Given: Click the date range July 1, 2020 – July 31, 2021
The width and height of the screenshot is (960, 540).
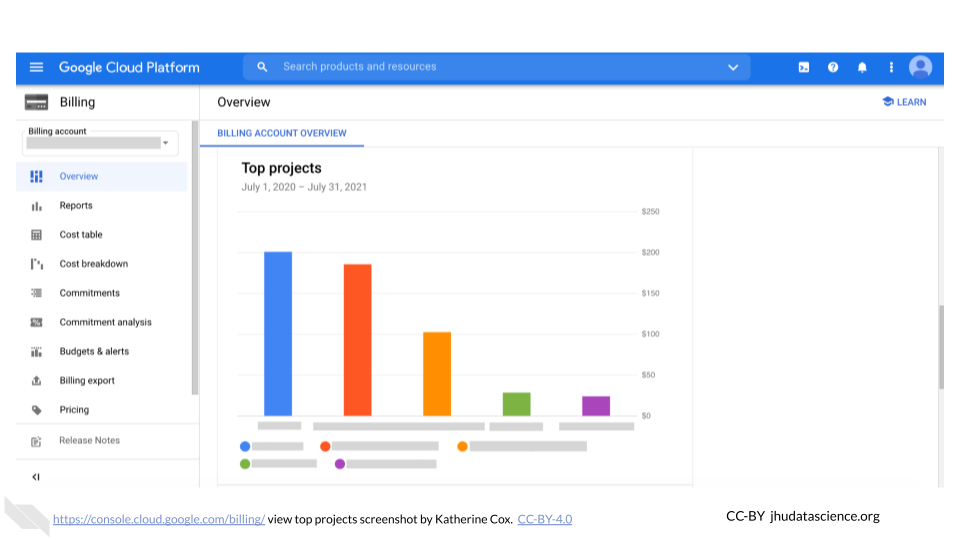Looking at the screenshot, I should [x=304, y=187].
